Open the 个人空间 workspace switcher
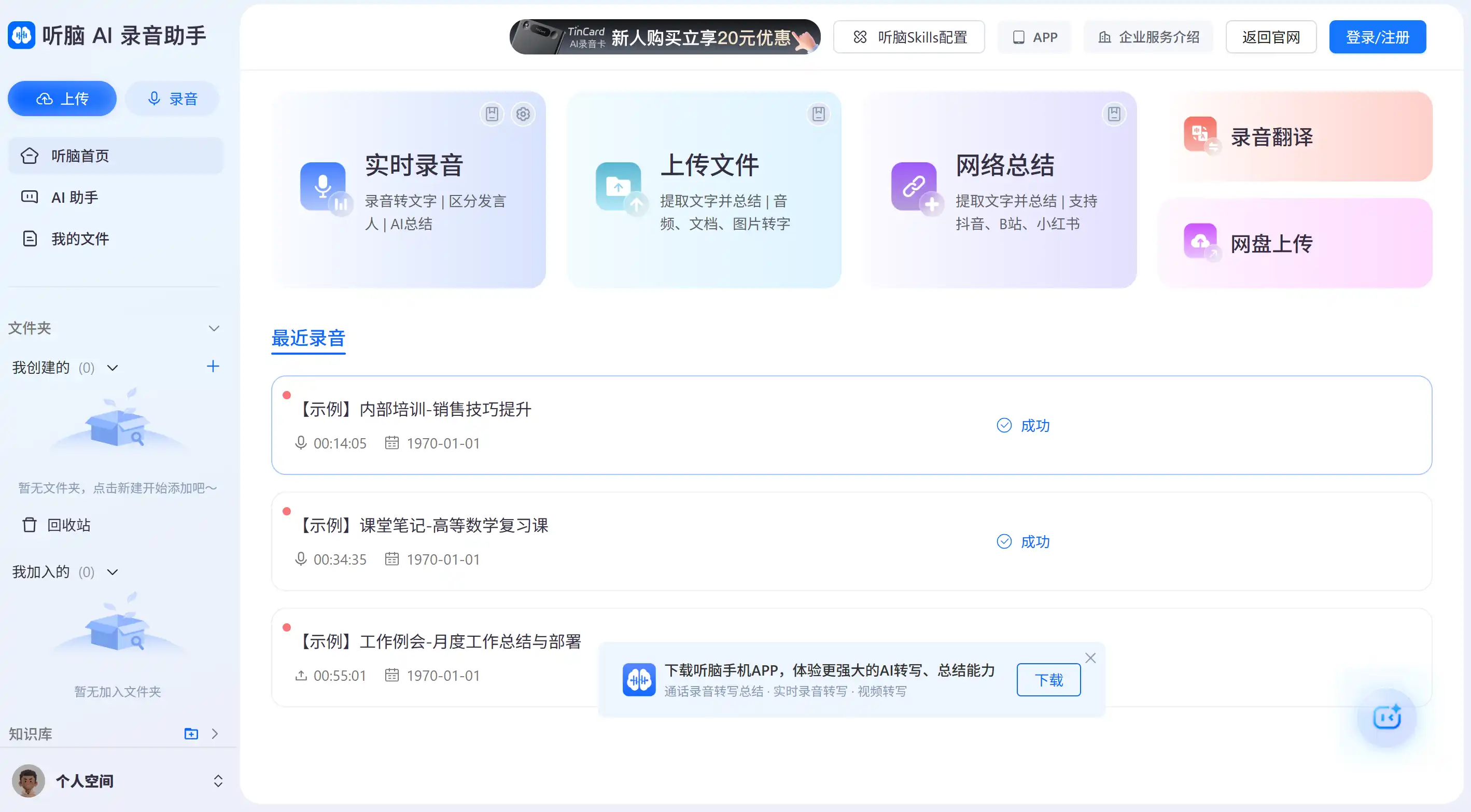The height and width of the screenshot is (812, 1471). pos(218,780)
